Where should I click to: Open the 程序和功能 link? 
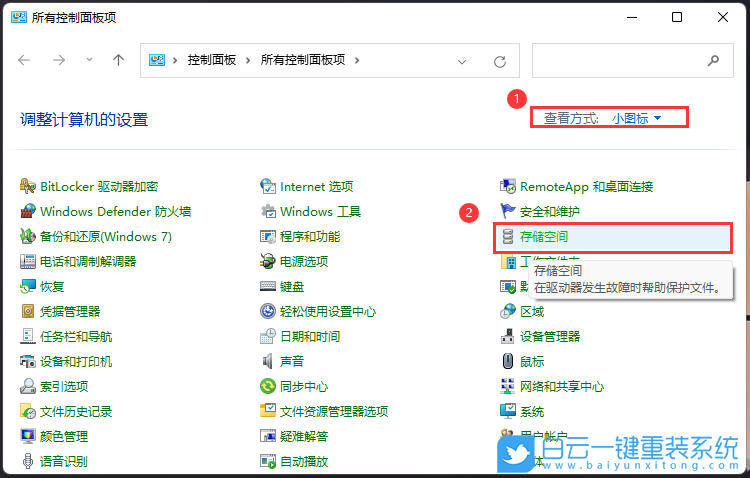click(310, 236)
